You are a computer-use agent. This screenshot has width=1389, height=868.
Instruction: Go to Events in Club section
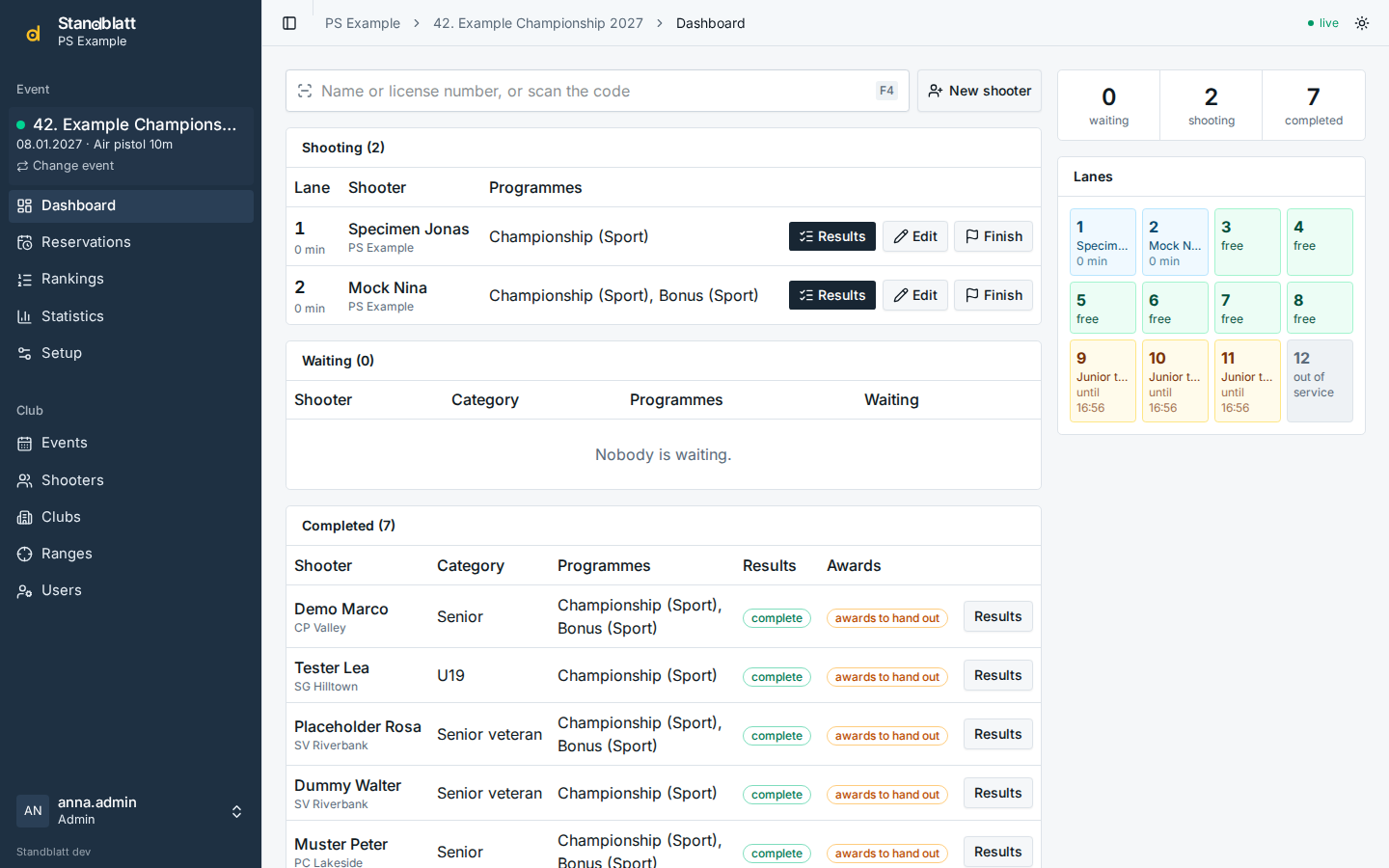[131, 443]
